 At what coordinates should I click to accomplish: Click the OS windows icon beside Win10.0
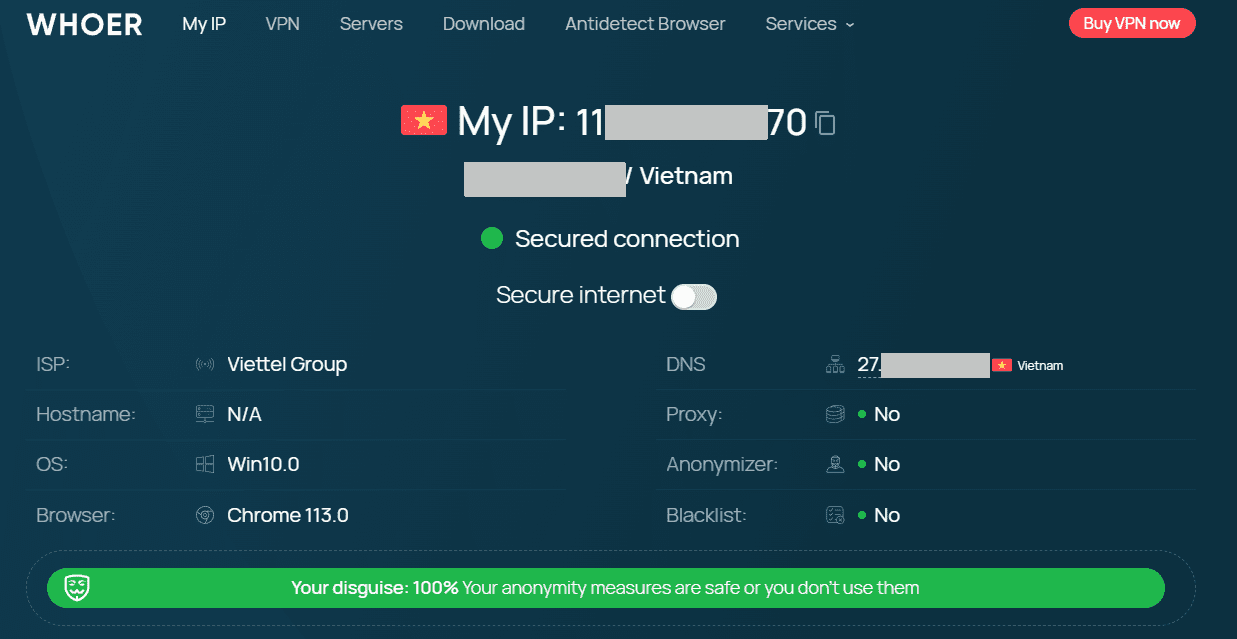point(205,464)
